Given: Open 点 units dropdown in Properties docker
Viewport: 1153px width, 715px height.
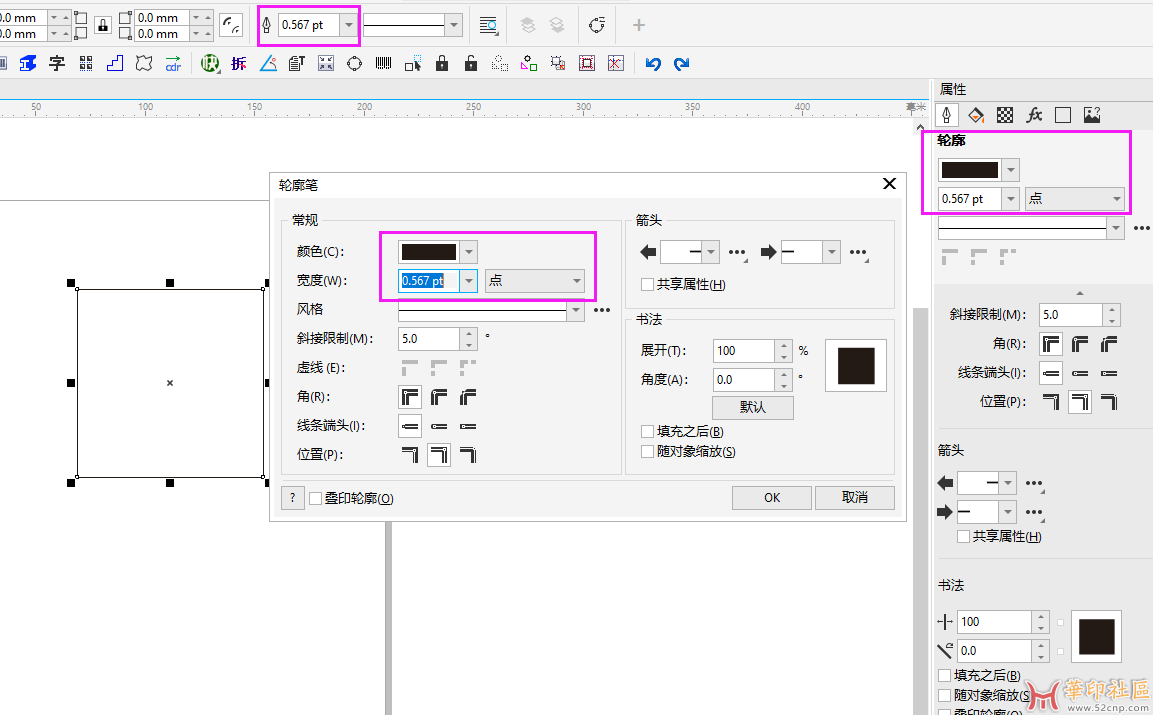Looking at the screenshot, I should point(1075,199).
